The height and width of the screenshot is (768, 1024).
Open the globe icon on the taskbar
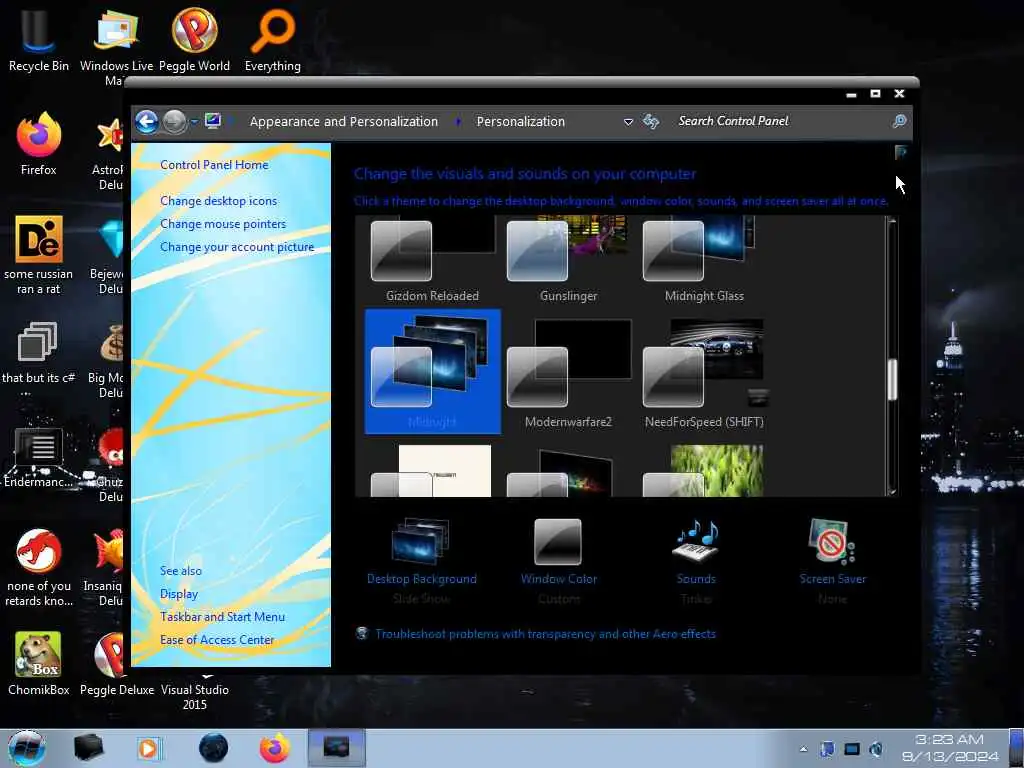tap(214, 748)
